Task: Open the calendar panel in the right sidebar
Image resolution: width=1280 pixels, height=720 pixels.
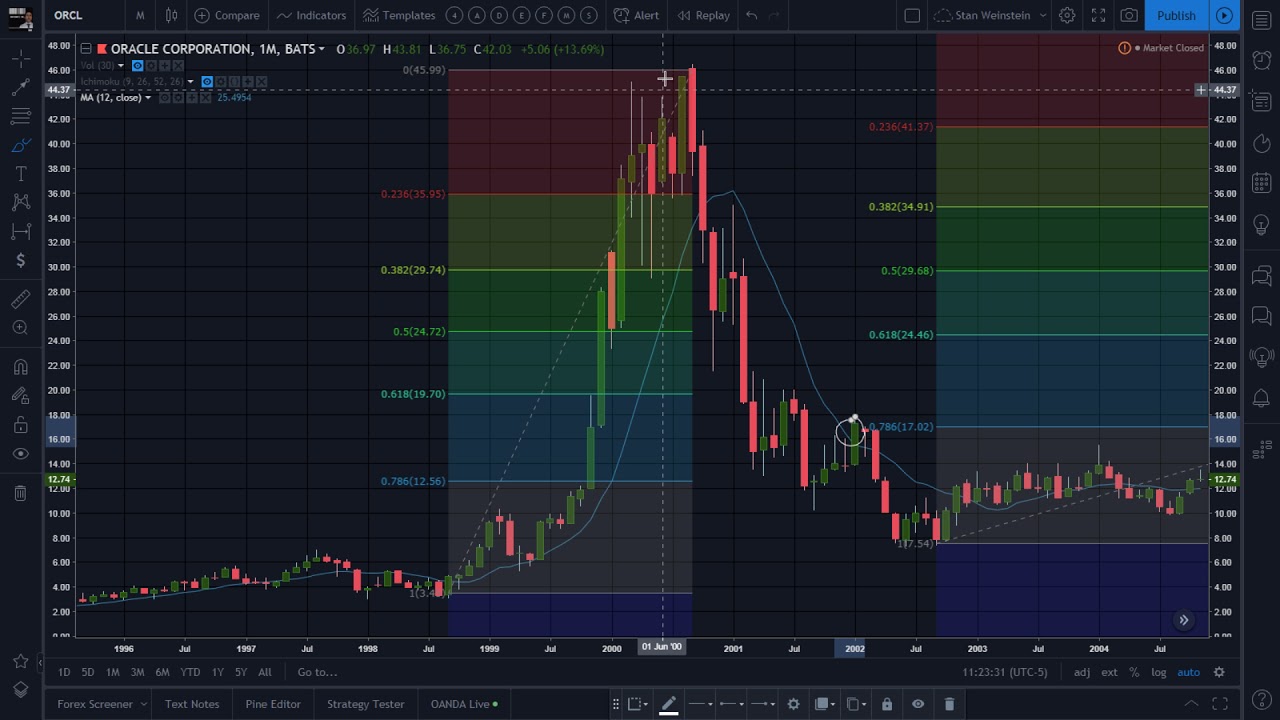Action: [x=1261, y=183]
